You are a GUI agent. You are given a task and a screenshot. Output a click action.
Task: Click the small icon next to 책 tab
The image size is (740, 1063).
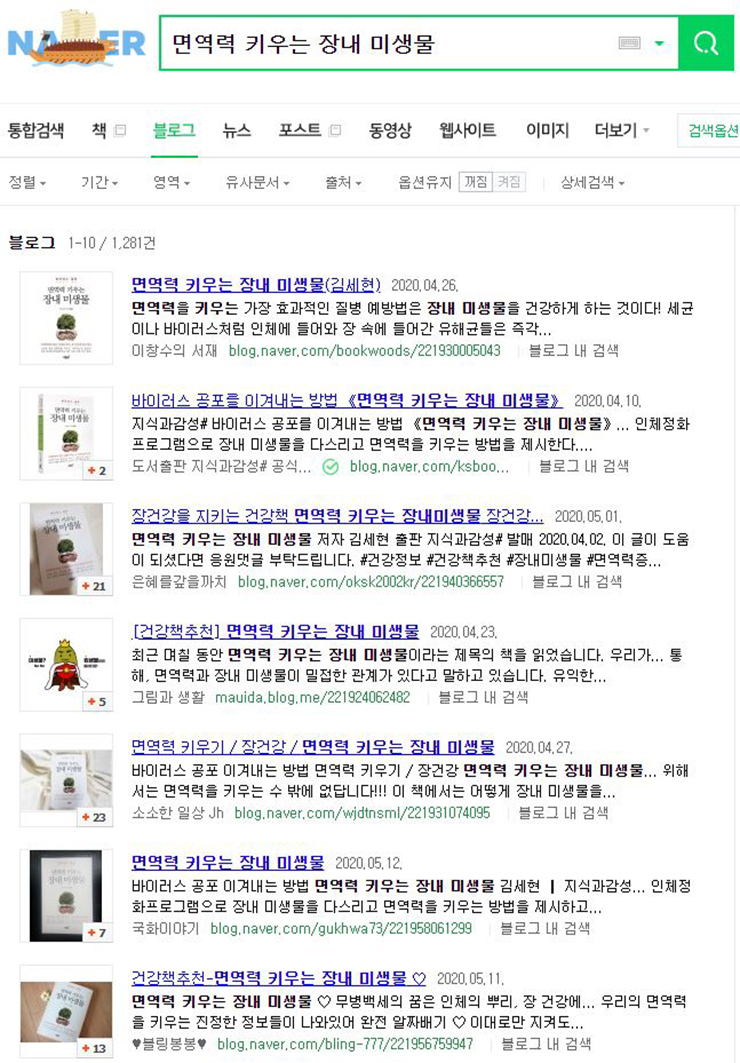pyautogui.click(x=120, y=130)
